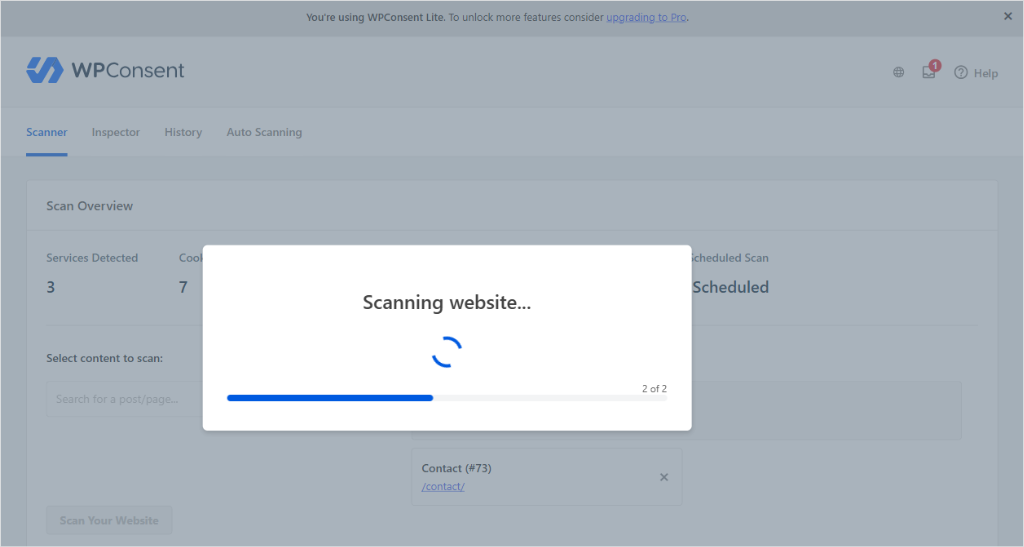
Task: Click the loading spinner in dialog
Action: (447, 352)
